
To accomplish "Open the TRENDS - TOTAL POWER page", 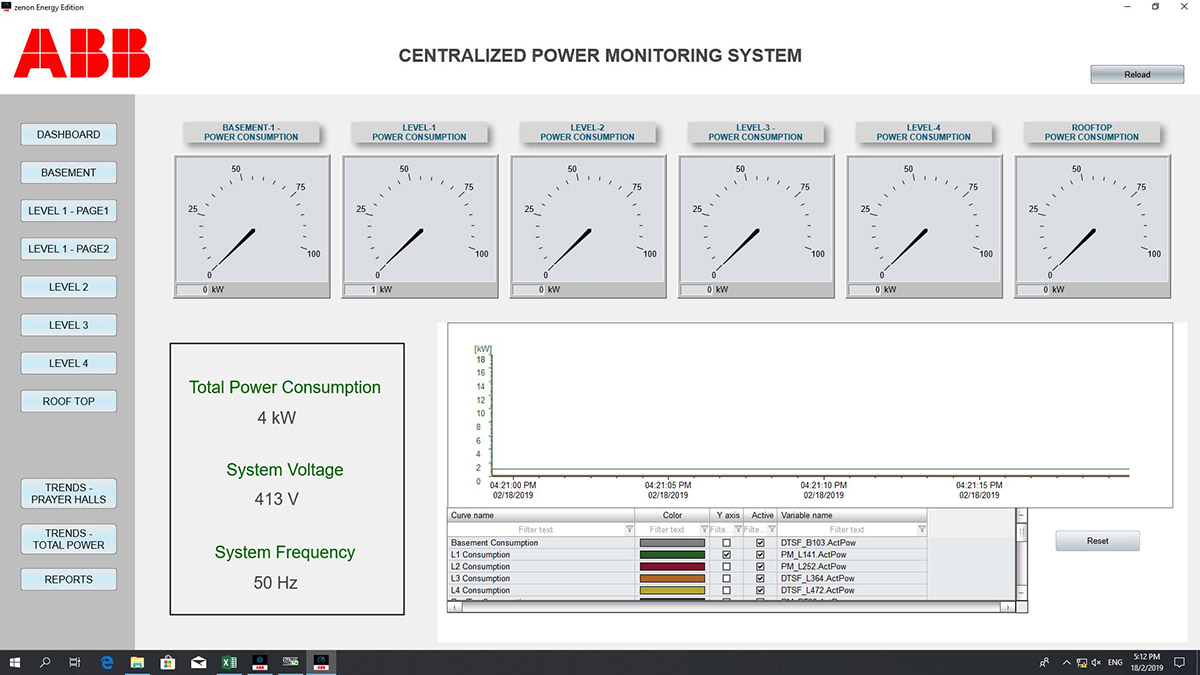I will click(x=68, y=539).
